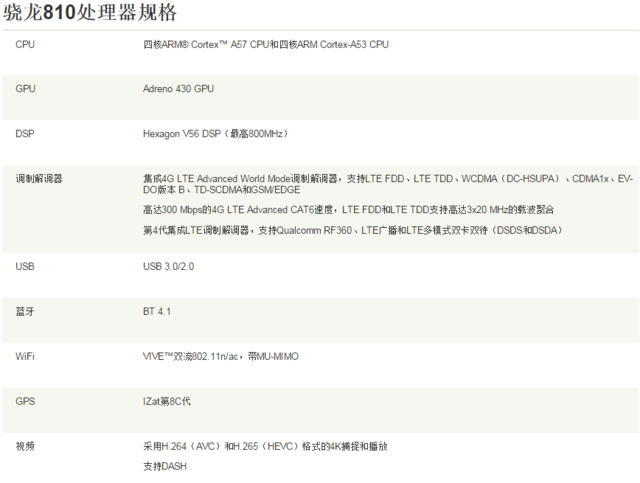640x483 pixels.
Task: Click the IZat第8C代 value
Action: coord(167,401)
